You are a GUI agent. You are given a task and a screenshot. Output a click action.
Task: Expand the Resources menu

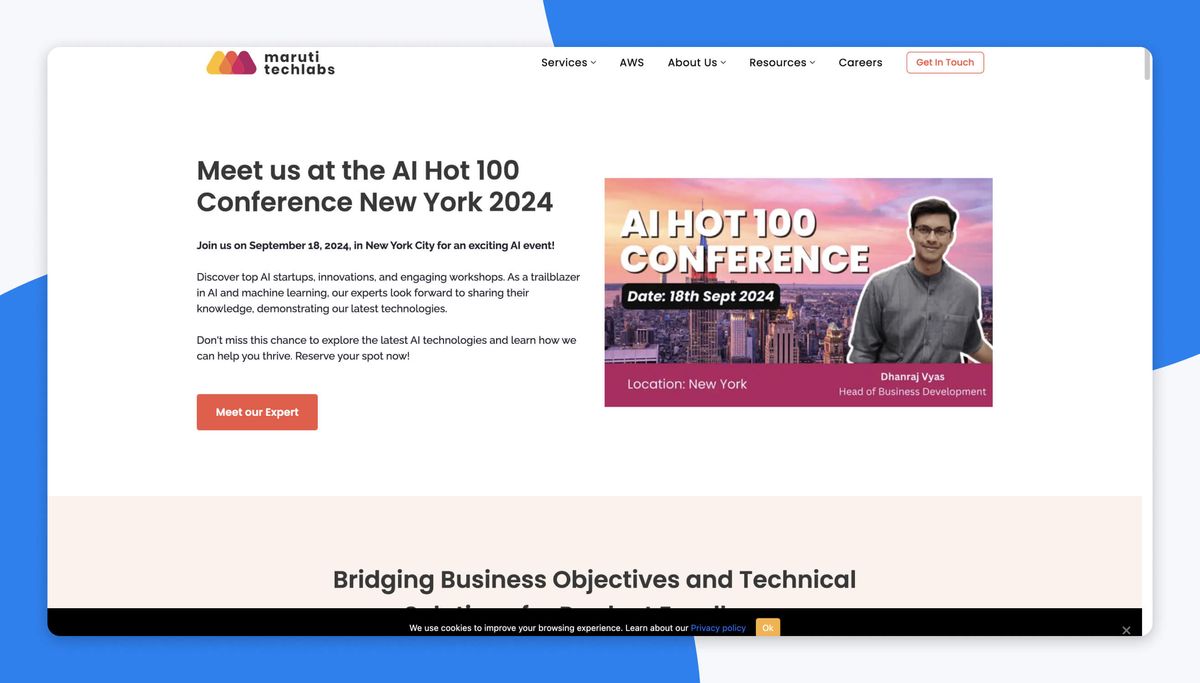pos(782,63)
